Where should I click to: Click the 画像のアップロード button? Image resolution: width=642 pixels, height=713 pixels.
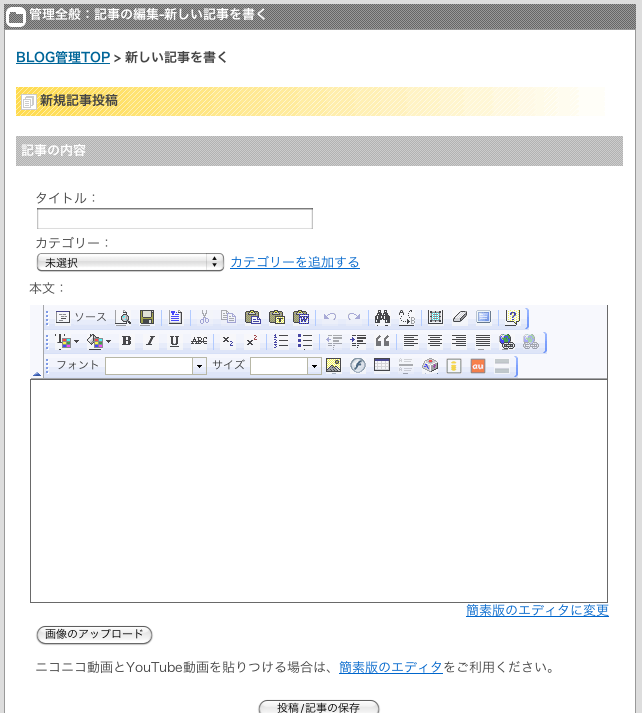[x=94, y=634]
